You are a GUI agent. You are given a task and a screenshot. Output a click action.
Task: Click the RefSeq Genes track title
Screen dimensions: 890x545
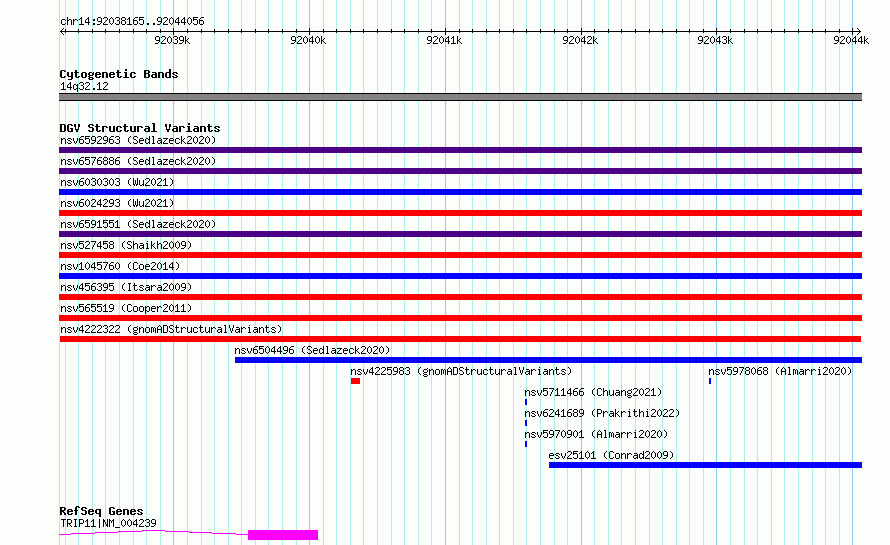[x=101, y=511]
